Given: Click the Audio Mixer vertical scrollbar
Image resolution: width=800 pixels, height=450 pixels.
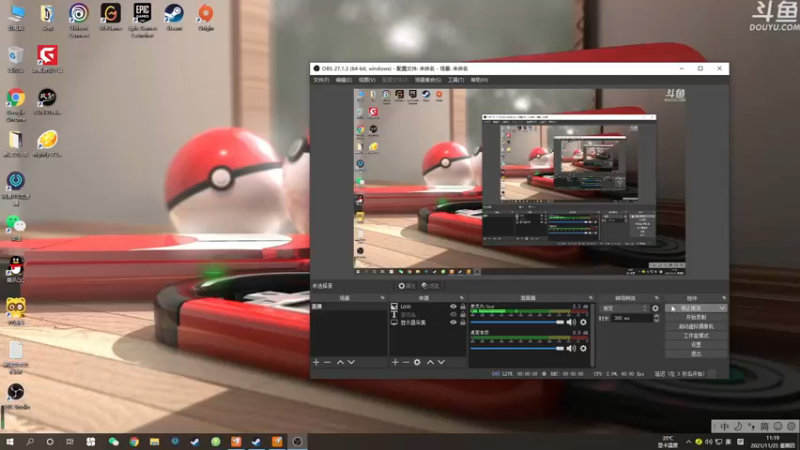Looking at the screenshot, I should [592, 335].
